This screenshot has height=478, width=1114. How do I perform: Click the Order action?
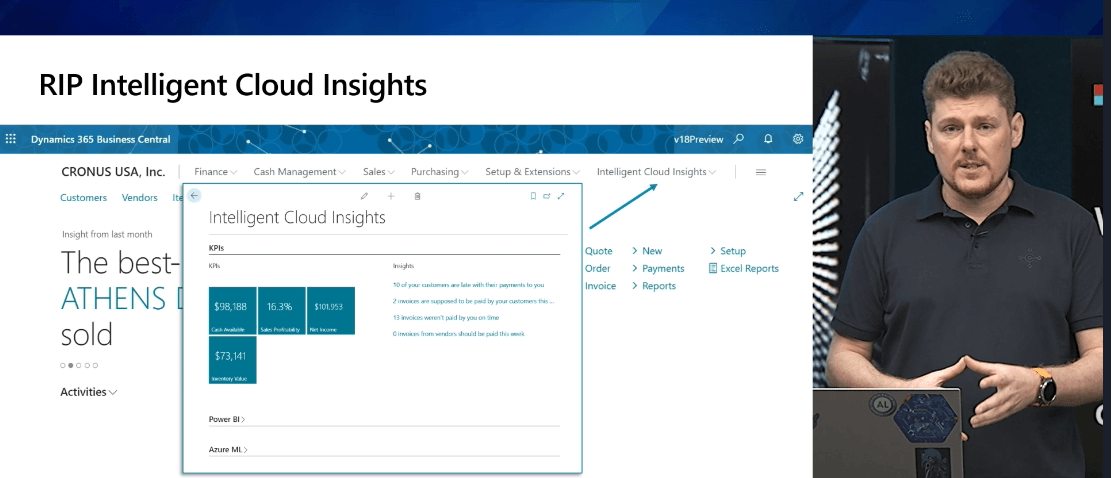(597, 268)
